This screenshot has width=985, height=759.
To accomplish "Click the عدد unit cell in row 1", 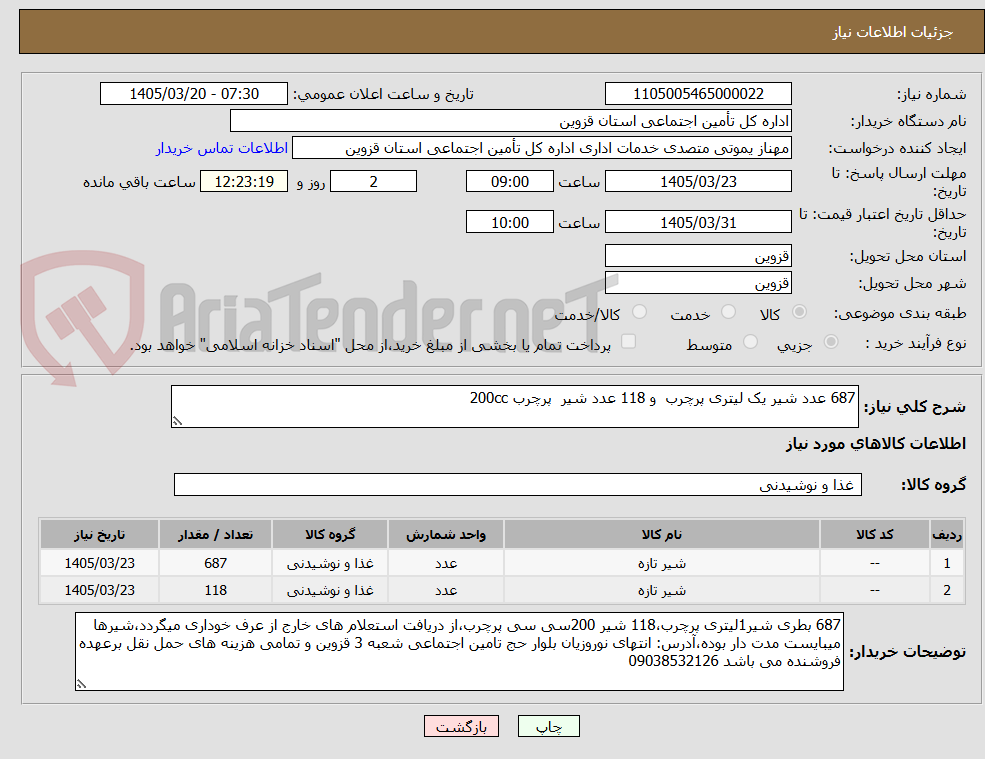I will 445,563.
